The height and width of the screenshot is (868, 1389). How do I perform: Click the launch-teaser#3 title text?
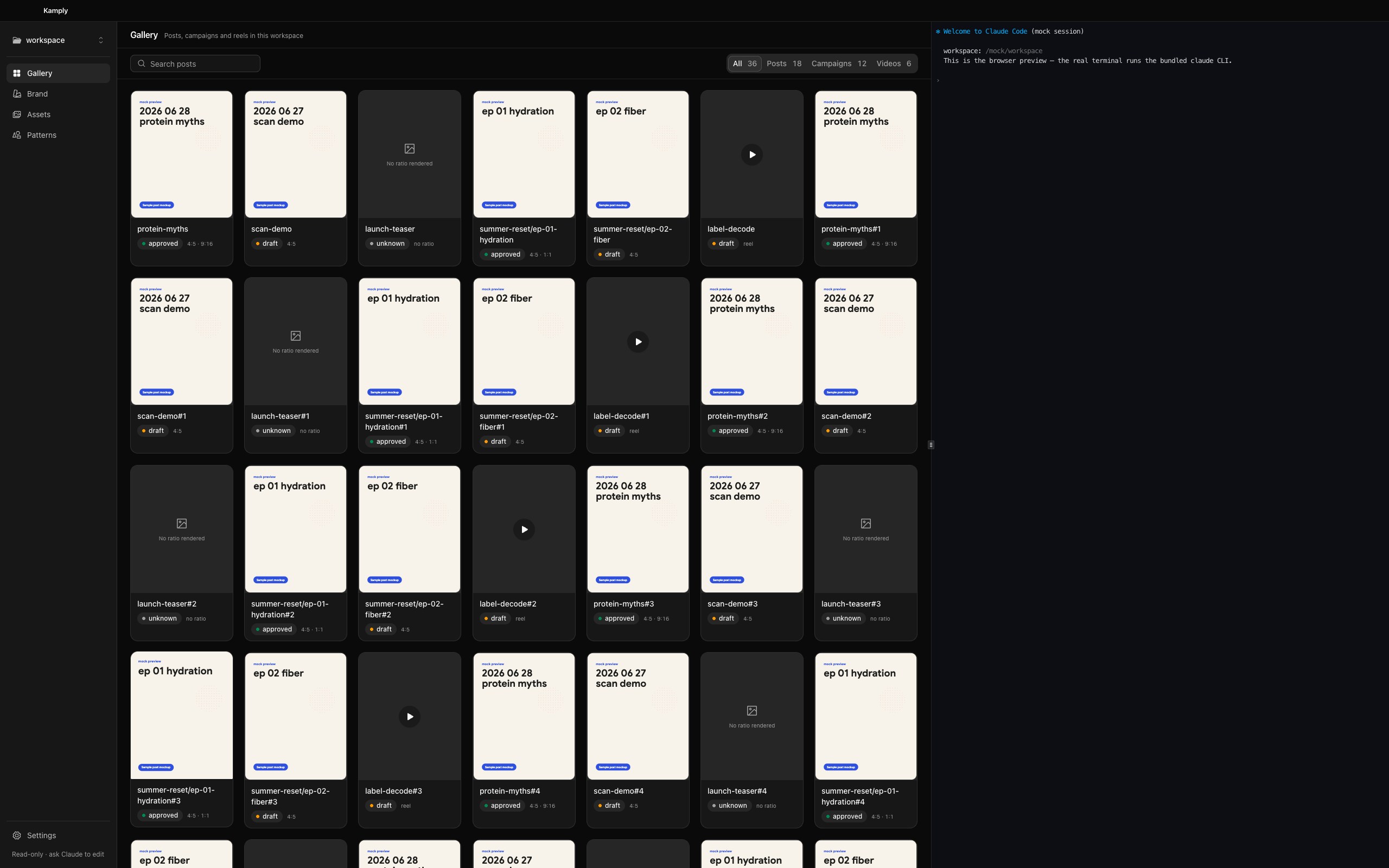point(851,604)
